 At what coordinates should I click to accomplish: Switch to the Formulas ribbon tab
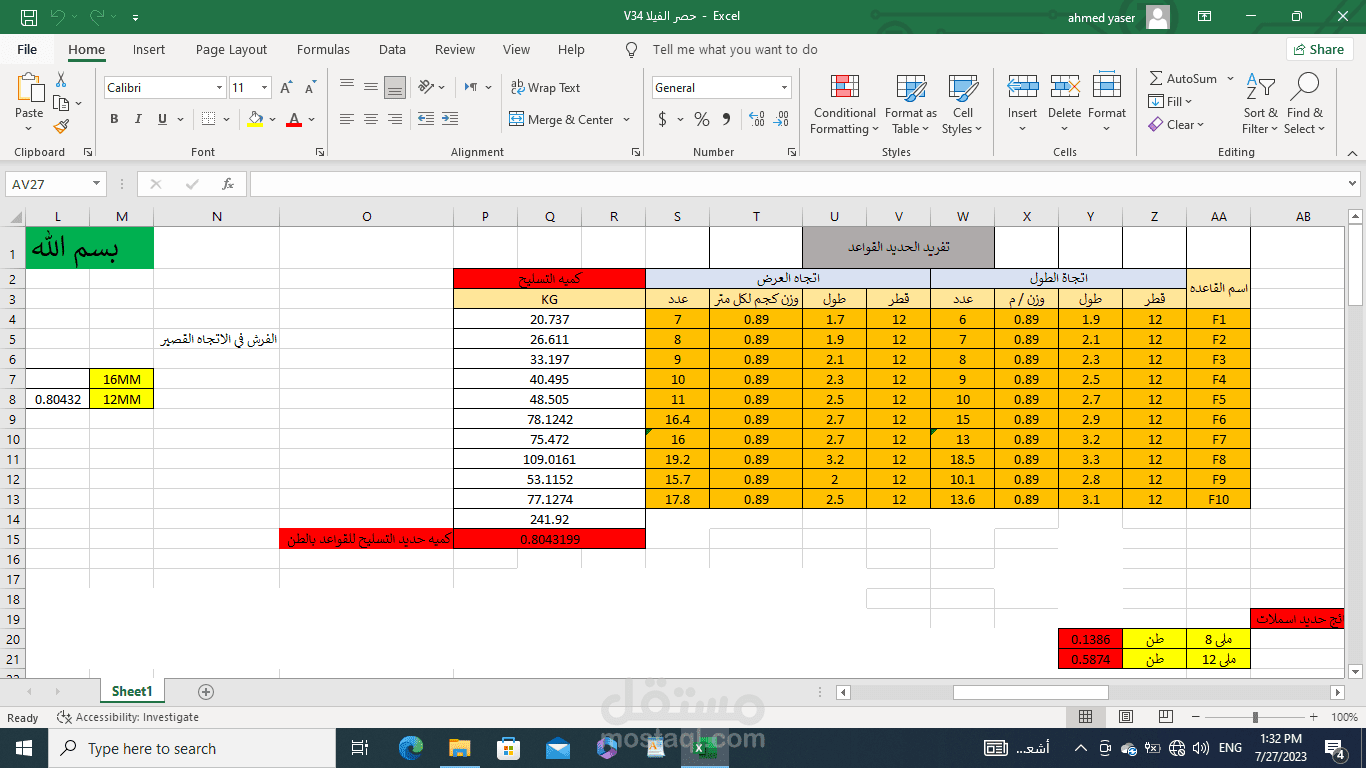tap(323, 49)
